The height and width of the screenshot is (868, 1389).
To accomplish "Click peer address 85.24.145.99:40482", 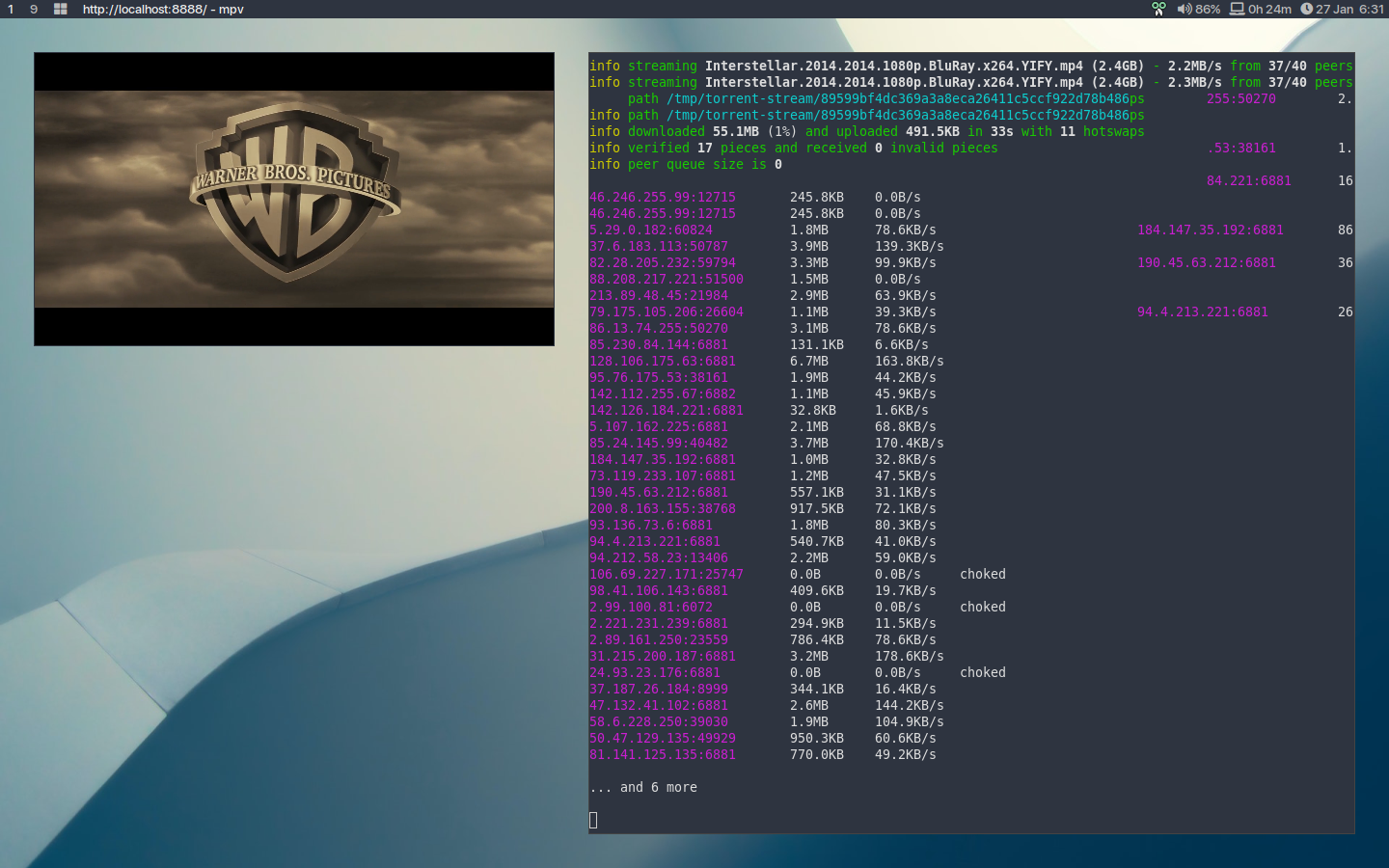I will [x=659, y=443].
